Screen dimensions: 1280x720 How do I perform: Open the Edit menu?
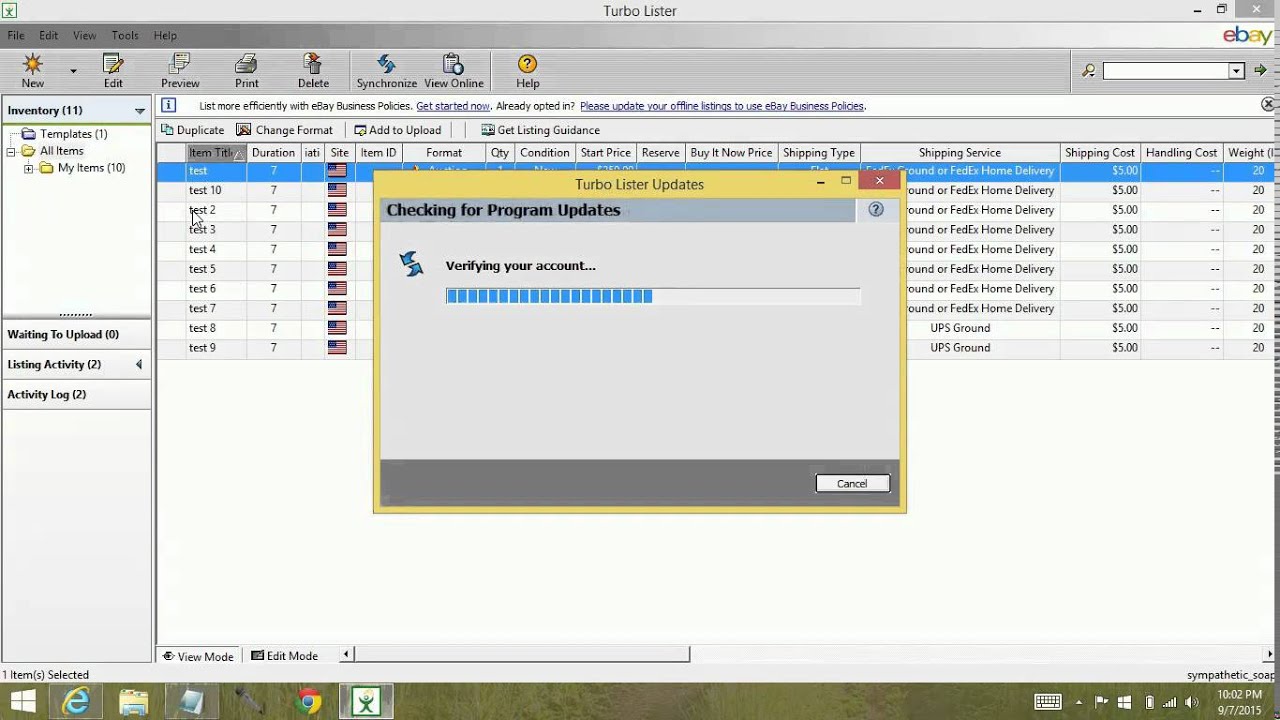click(48, 35)
